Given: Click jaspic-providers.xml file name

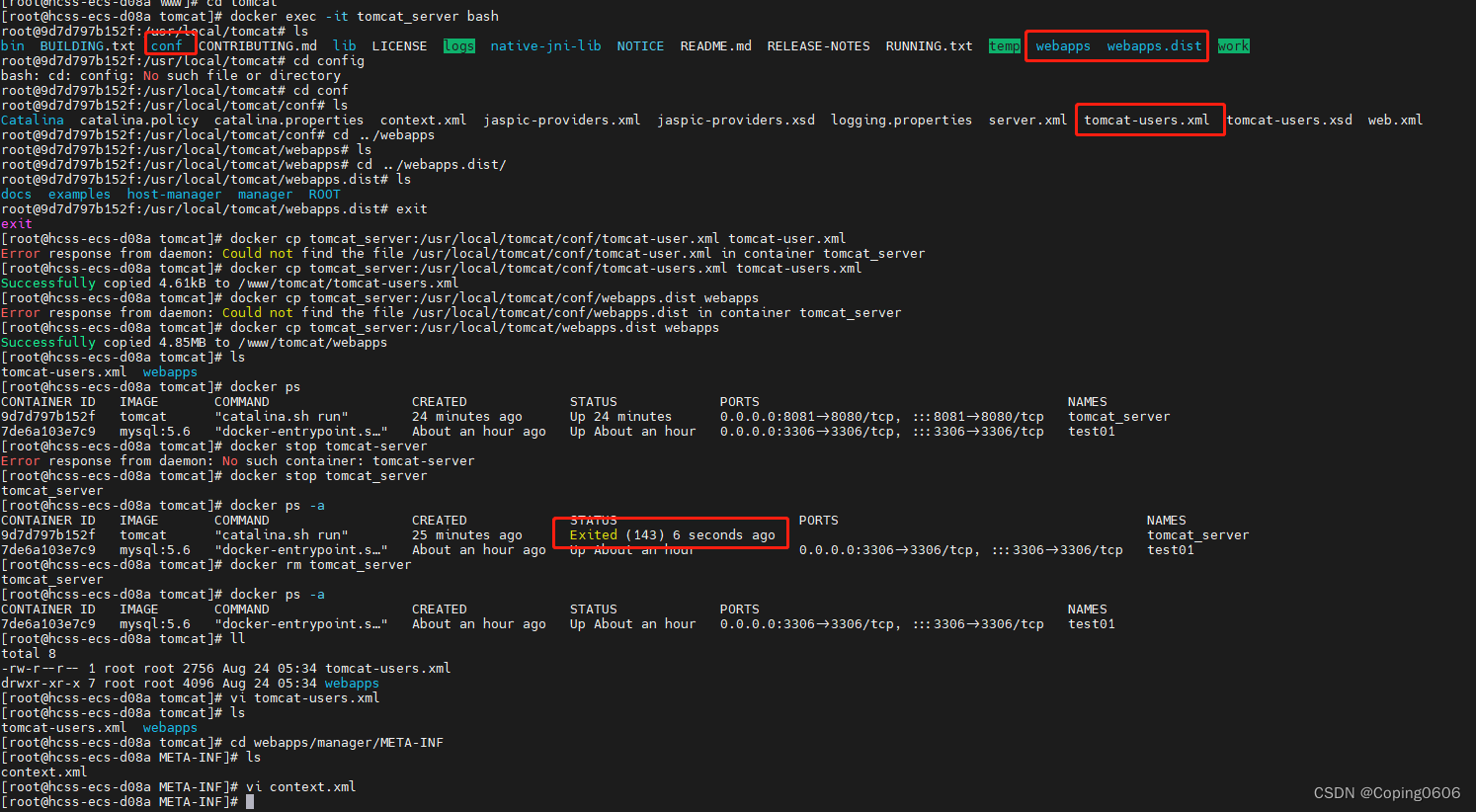Looking at the screenshot, I should pos(561,121).
